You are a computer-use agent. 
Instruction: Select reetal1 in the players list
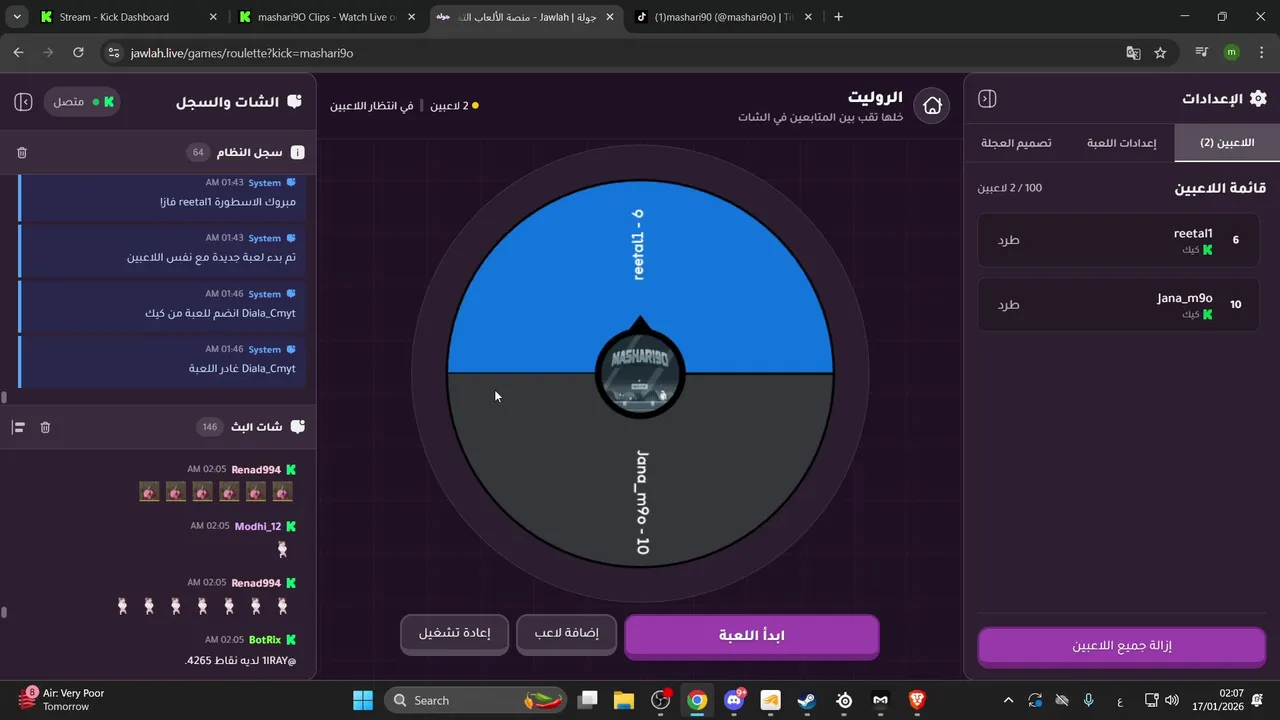click(1119, 240)
